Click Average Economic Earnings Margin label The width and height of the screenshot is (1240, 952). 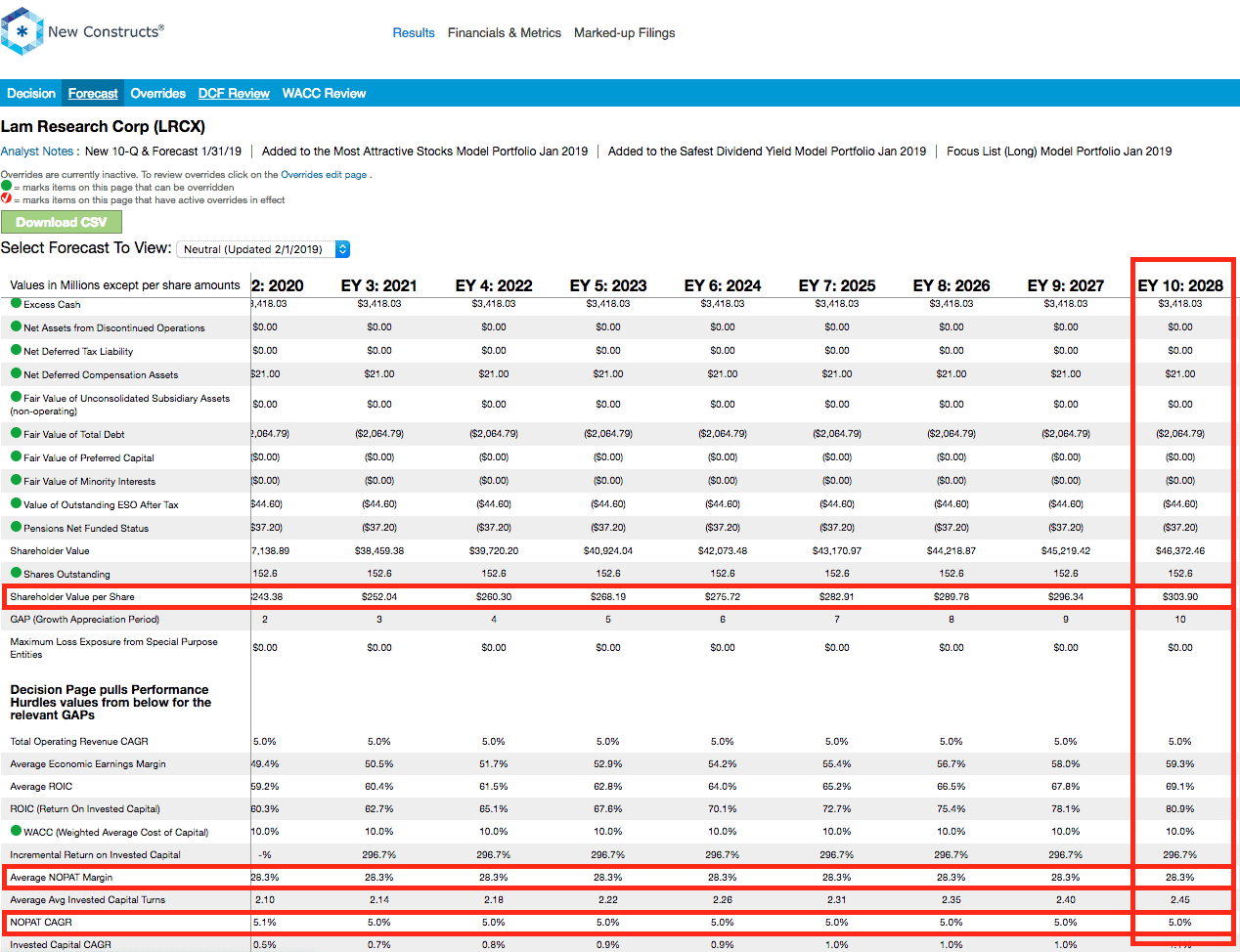click(x=88, y=763)
